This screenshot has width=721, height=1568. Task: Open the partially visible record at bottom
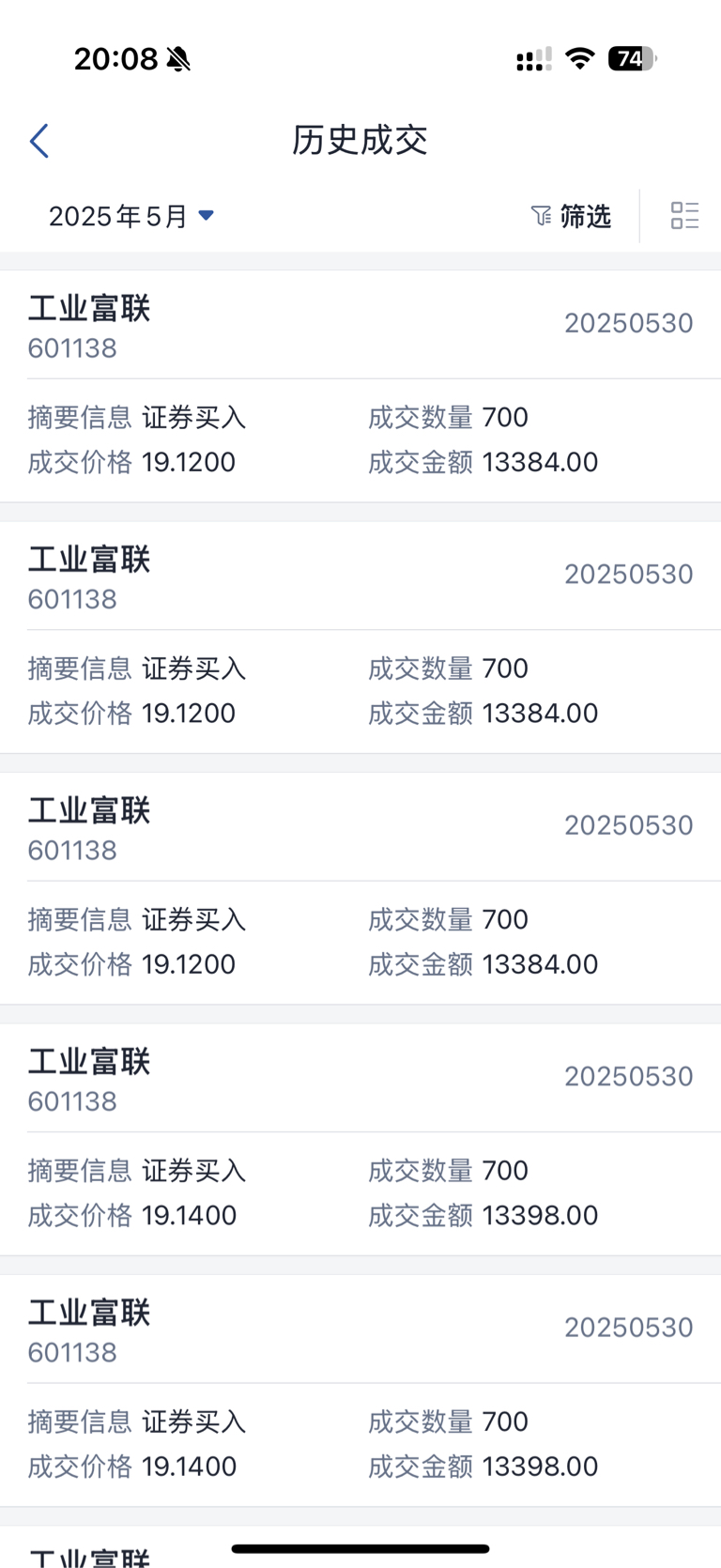tap(89, 1554)
